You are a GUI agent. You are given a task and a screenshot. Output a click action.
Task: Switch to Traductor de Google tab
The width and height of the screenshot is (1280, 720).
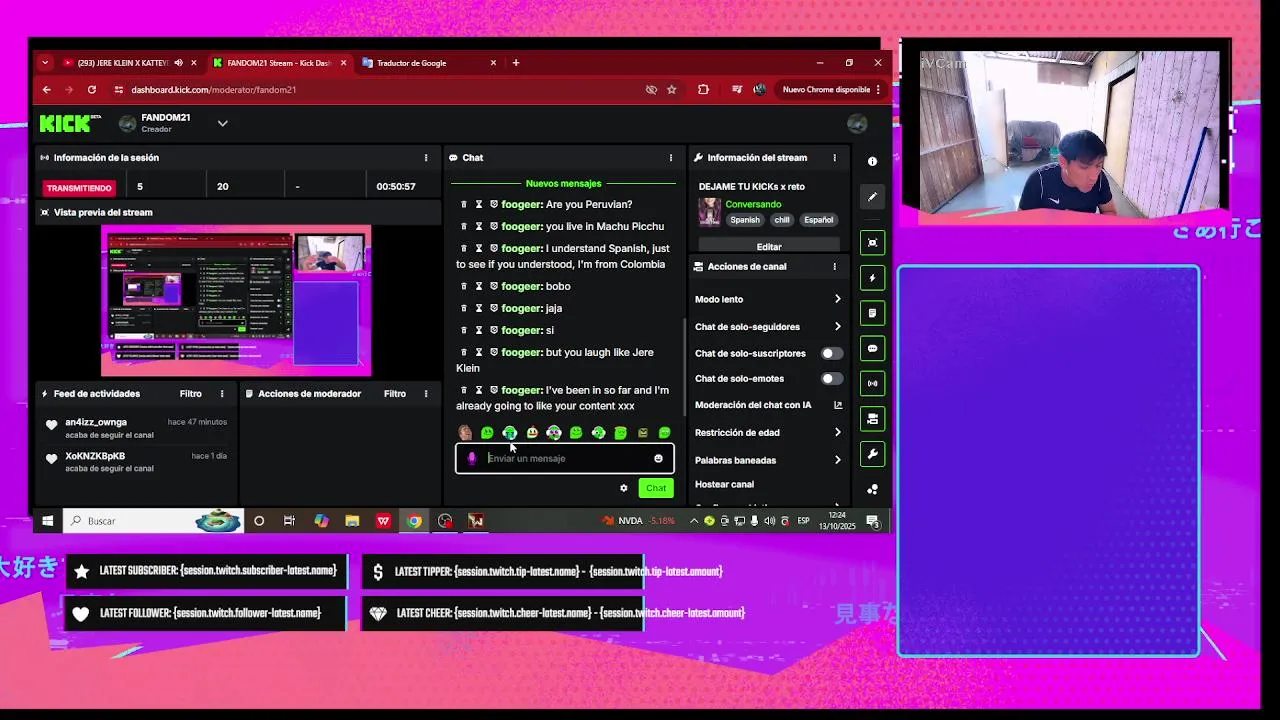pos(430,63)
